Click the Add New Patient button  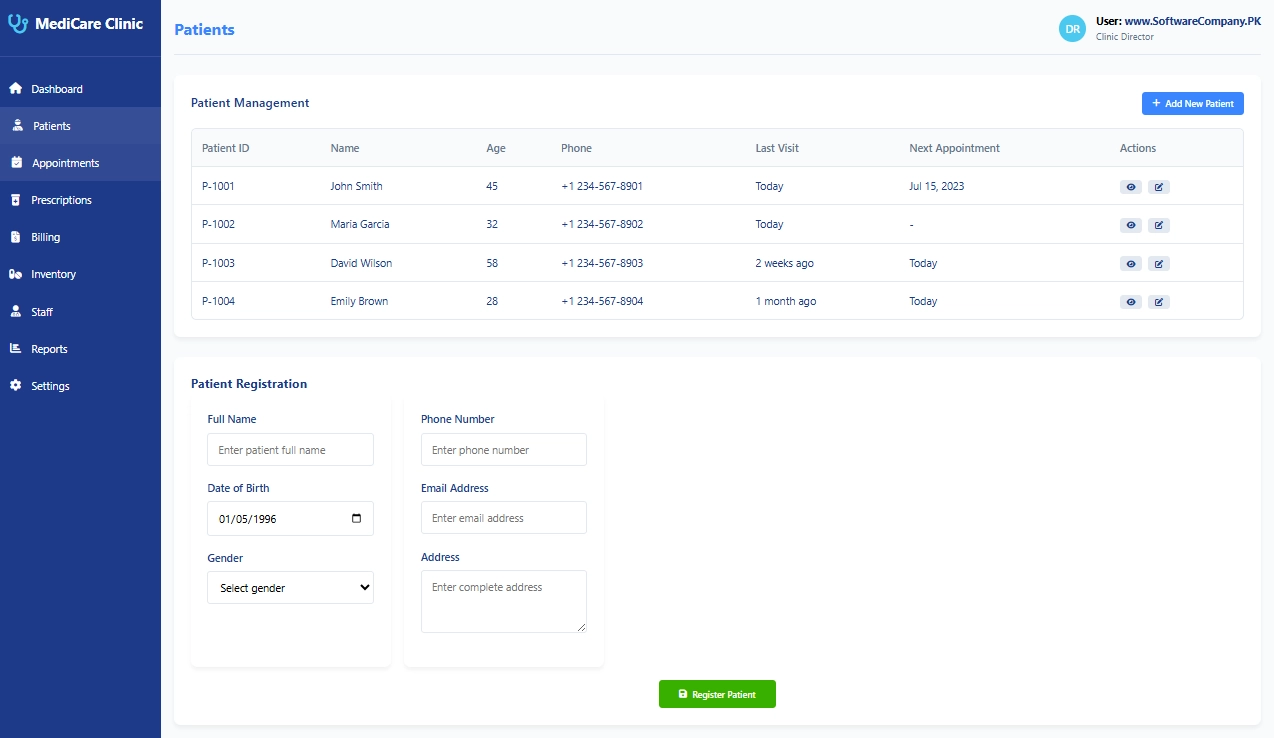pyautogui.click(x=1192, y=103)
